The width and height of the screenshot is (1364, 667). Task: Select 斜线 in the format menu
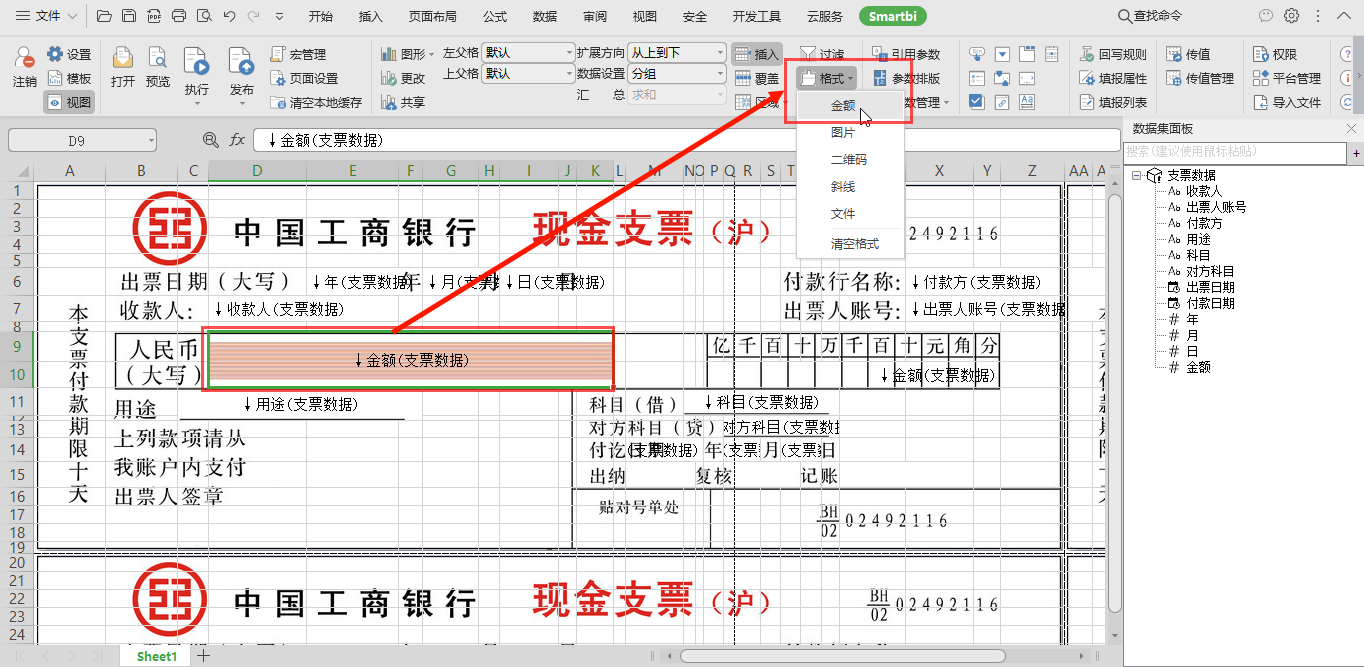click(843, 187)
